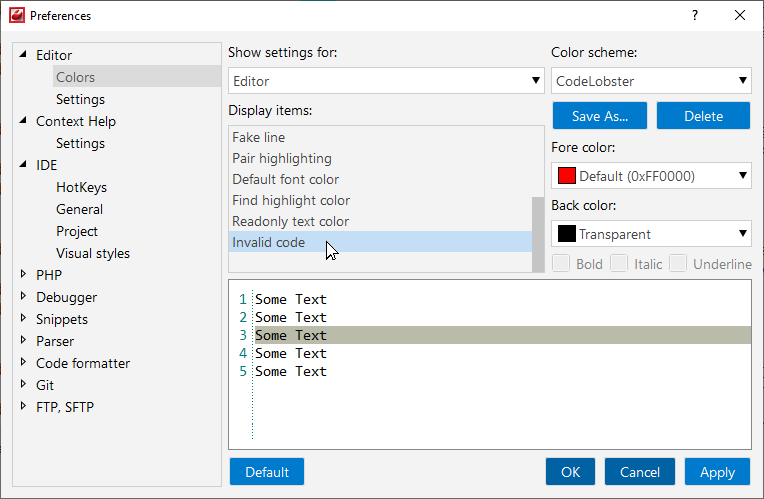
Task: Open the Show settings for dropdown
Action: [x=386, y=80]
